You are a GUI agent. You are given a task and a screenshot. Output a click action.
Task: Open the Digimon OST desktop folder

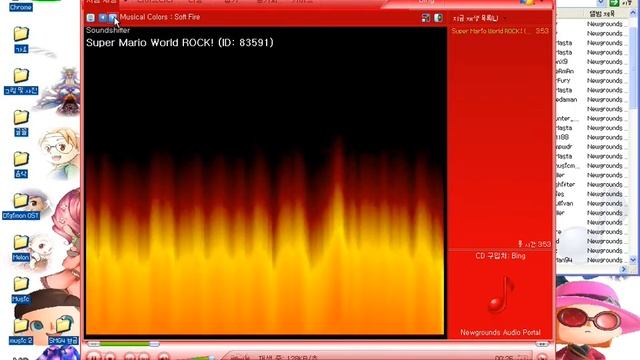(21, 207)
